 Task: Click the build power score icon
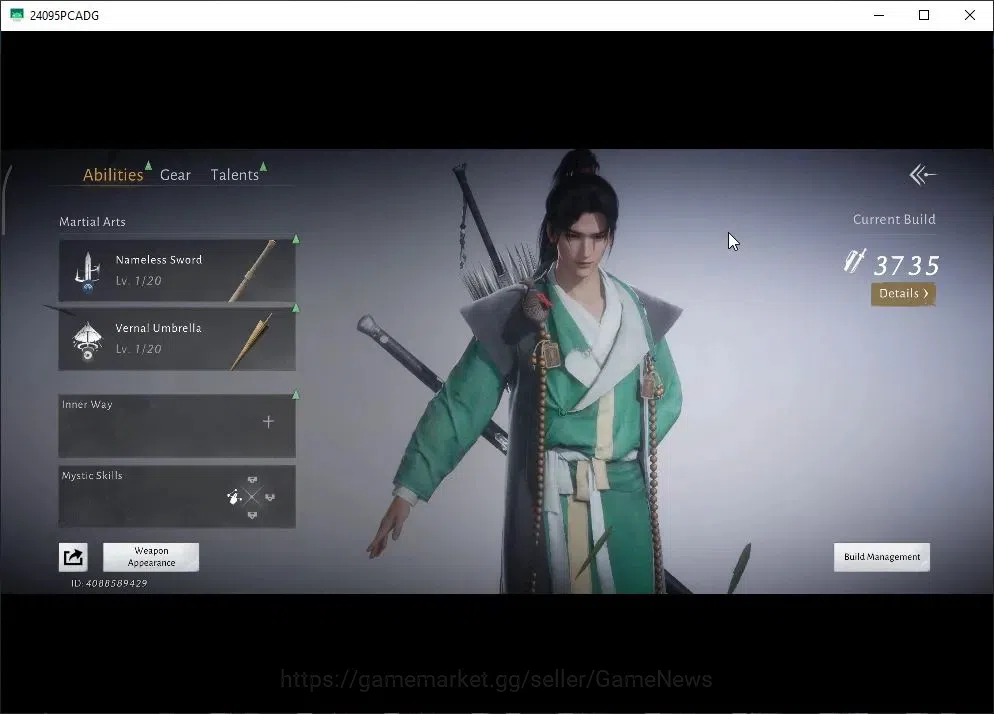tap(855, 261)
